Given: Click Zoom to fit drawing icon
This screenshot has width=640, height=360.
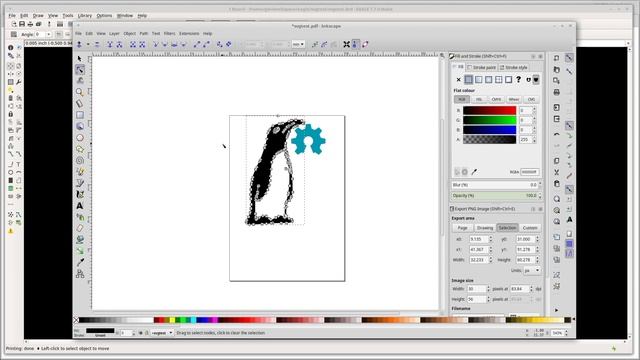Looking at the screenshot, I should 556,210.
